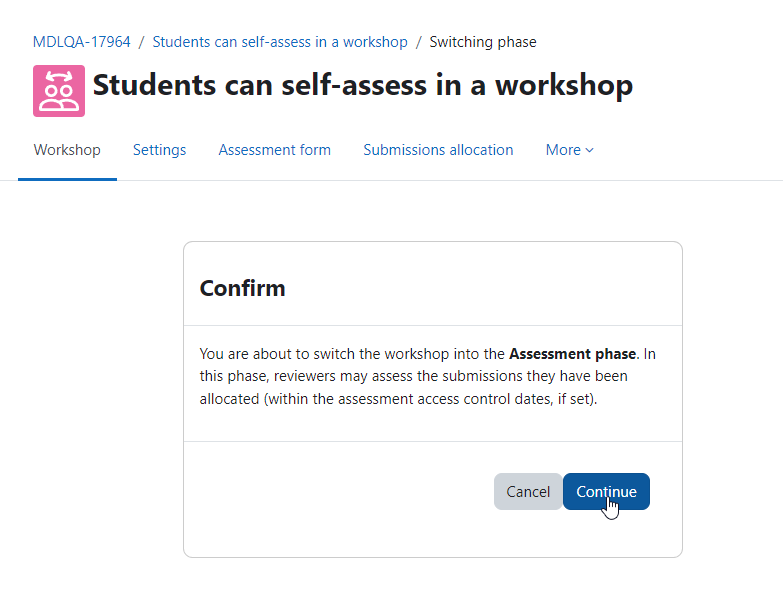Open the Settings tab
The image size is (783, 590).
pyautogui.click(x=159, y=150)
